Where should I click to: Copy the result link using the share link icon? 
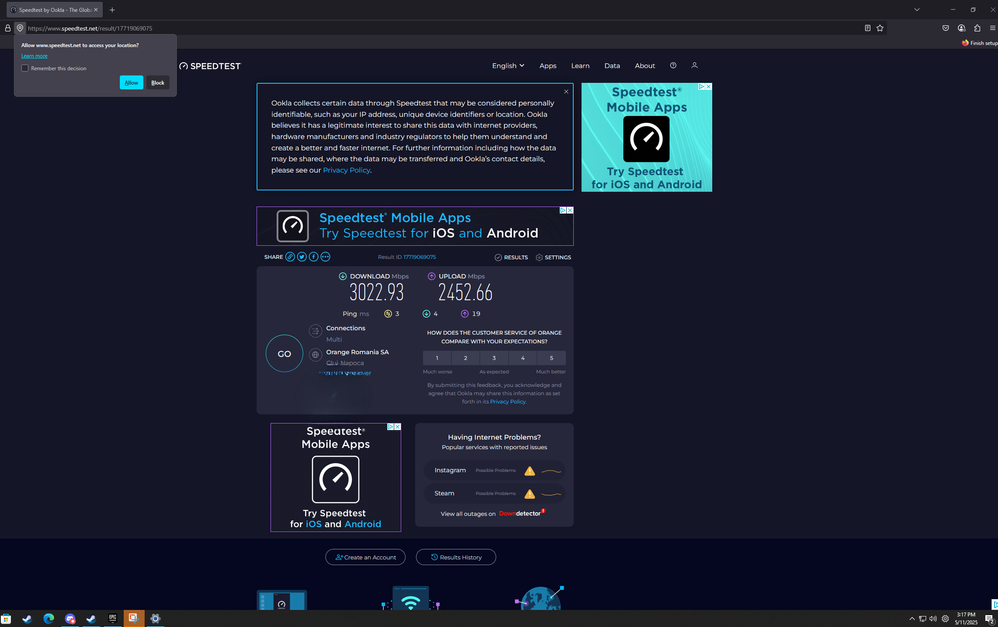290,257
